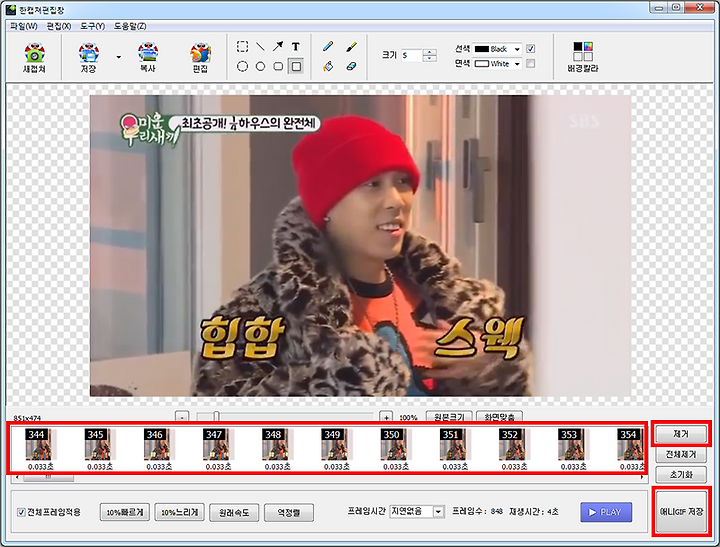Open the 파일(W) menu

pyautogui.click(x=23, y=26)
